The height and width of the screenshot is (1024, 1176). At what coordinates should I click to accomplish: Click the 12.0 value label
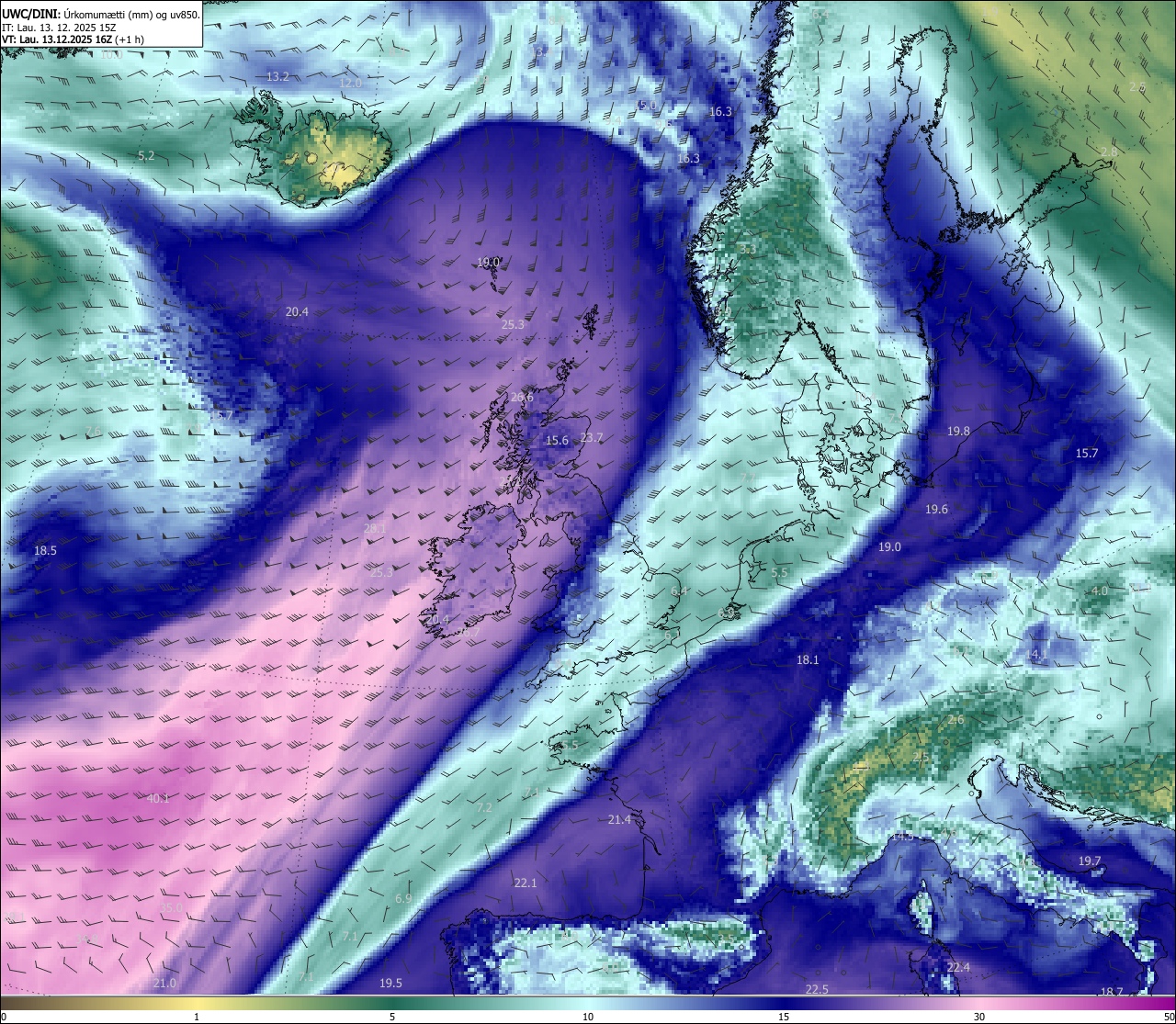click(350, 83)
